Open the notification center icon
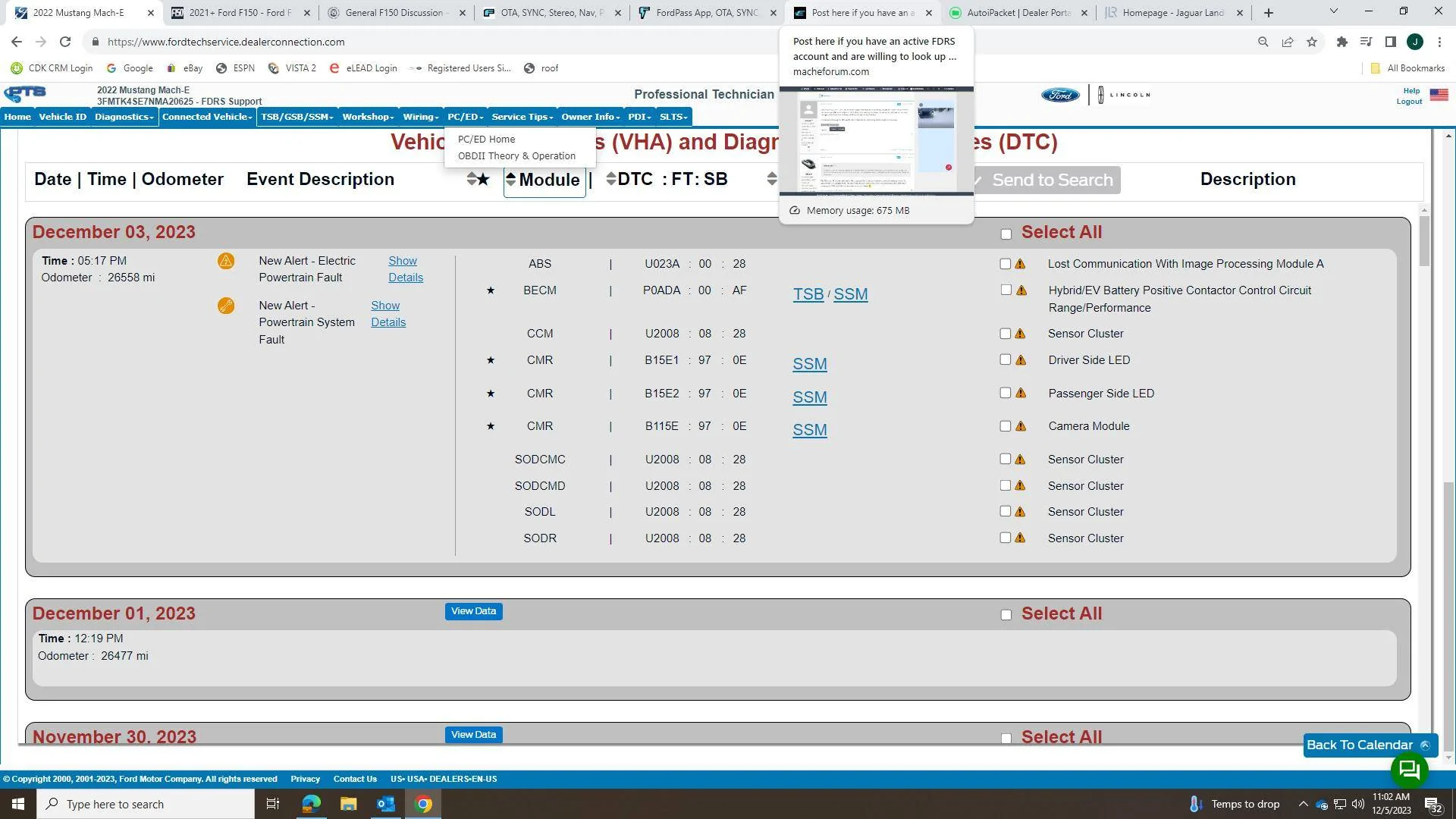The image size is (1456, 819). pyautogui.click(x=1433, y=804)
